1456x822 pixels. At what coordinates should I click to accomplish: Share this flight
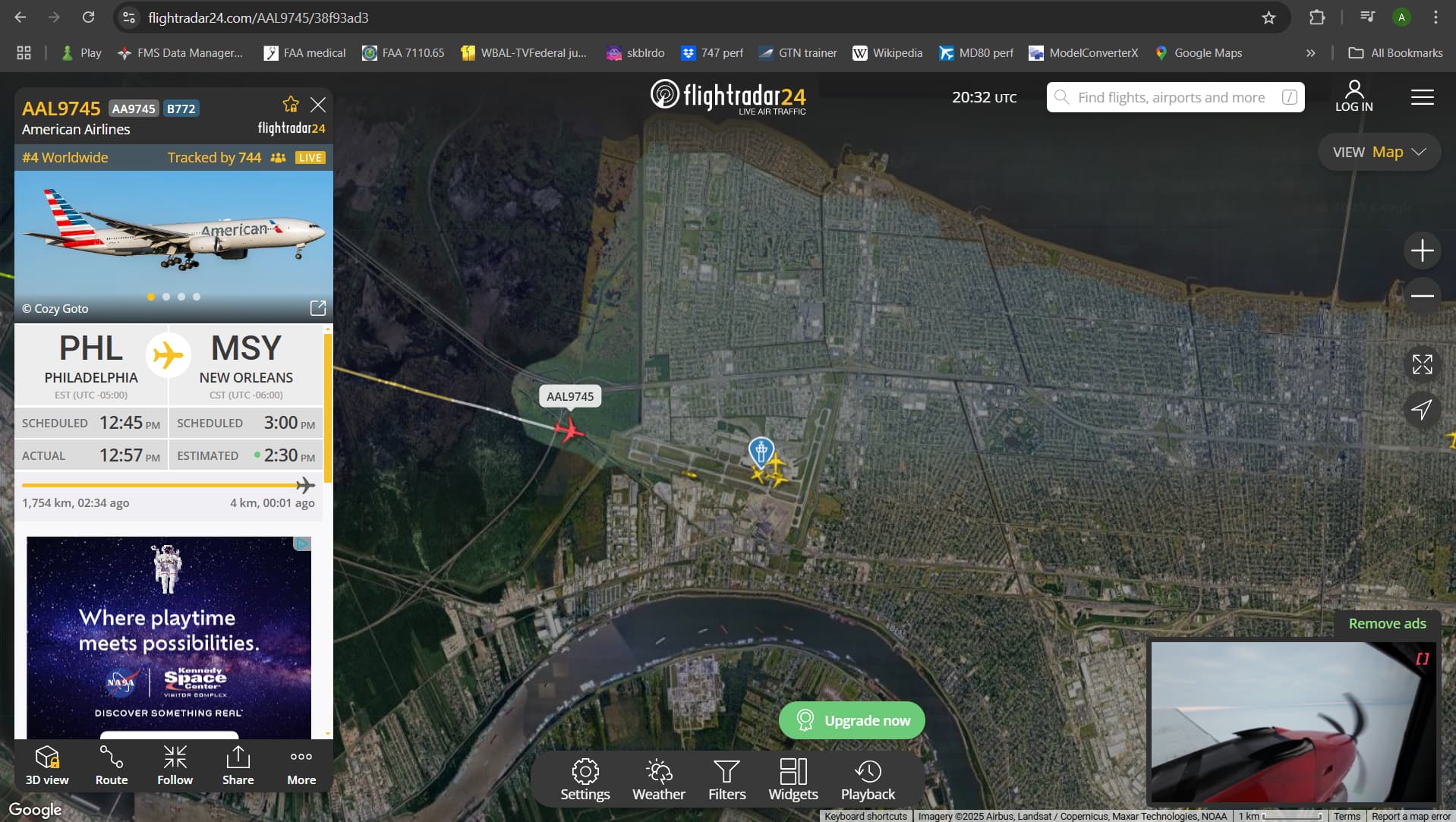pyautogui.click(x=238, y=765)
